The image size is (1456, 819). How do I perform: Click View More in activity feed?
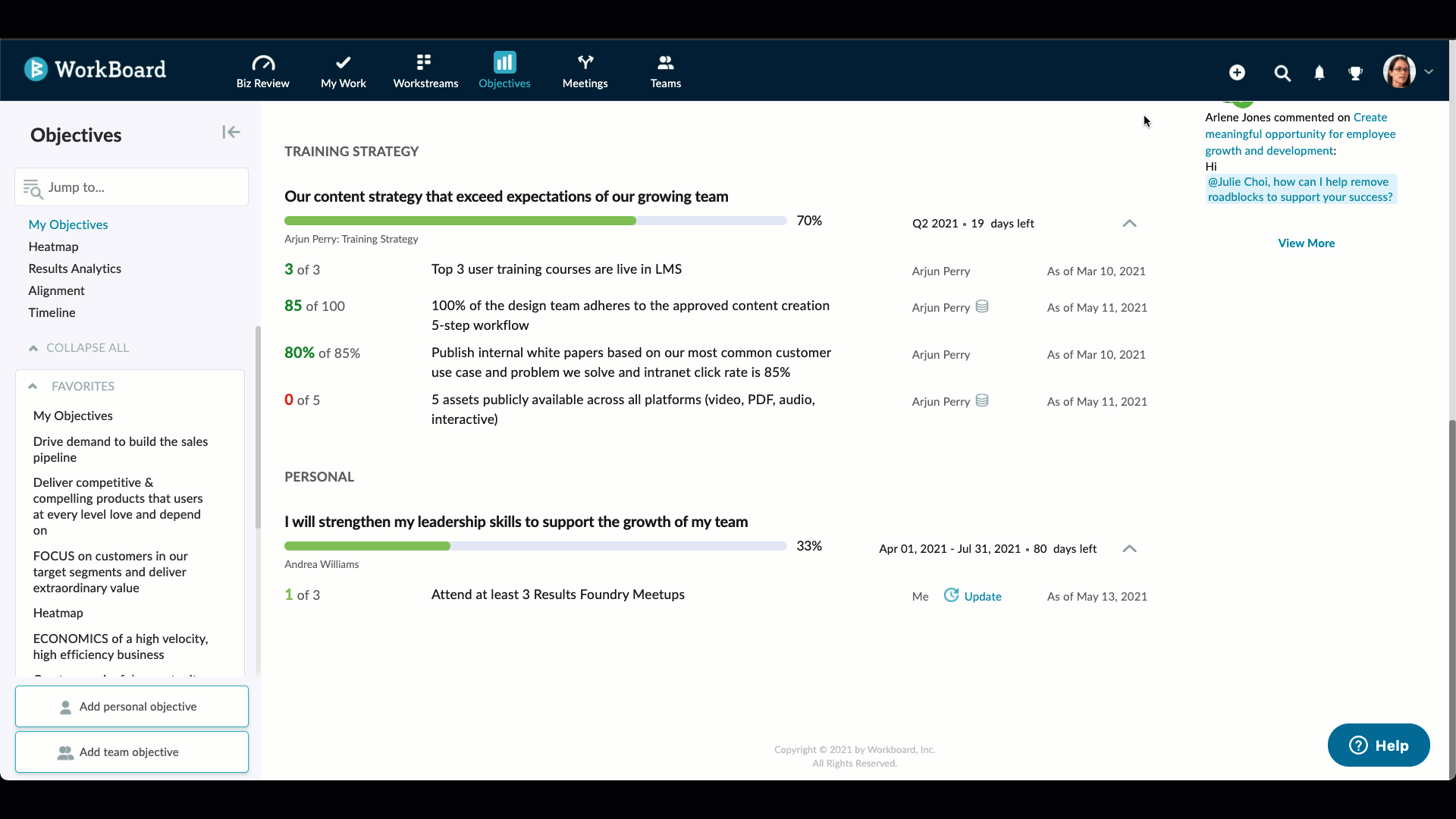(1306, 243)
